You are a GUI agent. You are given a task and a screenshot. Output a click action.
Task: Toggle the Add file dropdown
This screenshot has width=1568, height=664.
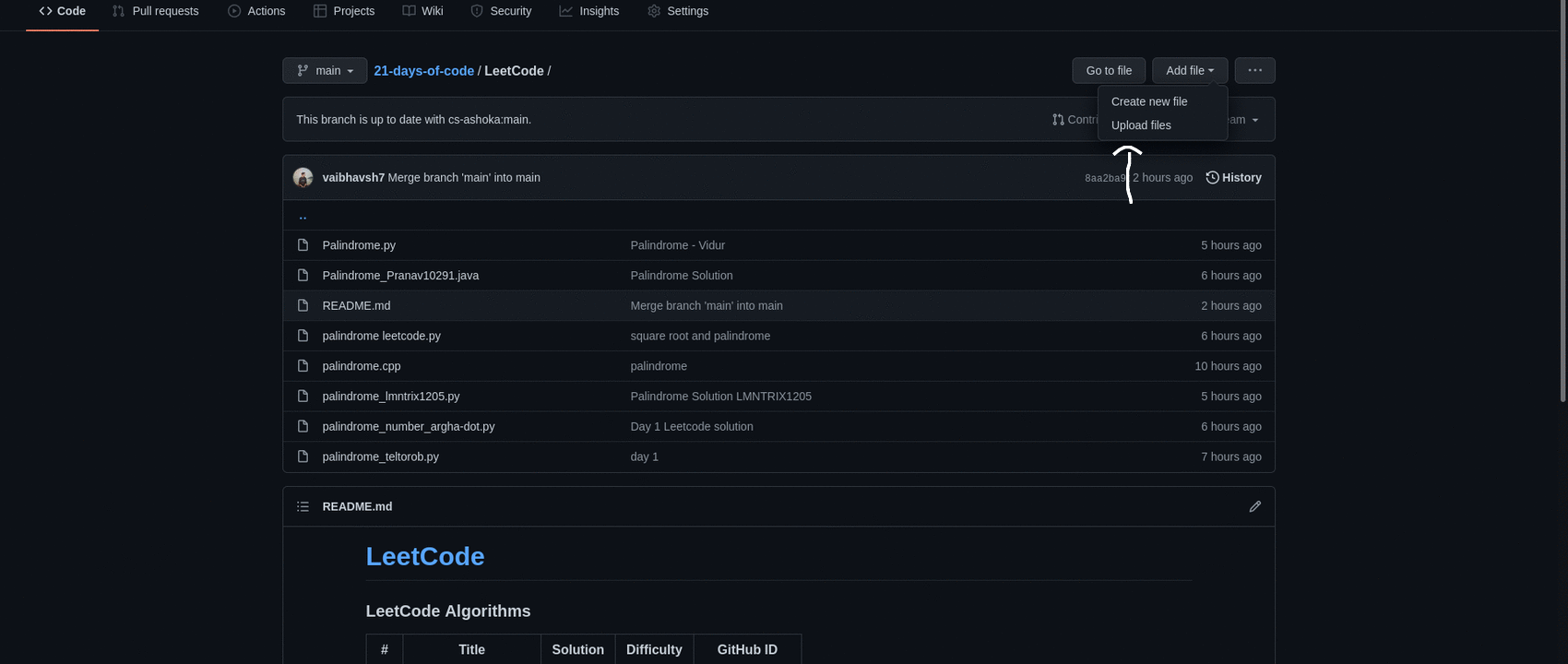1190,71
